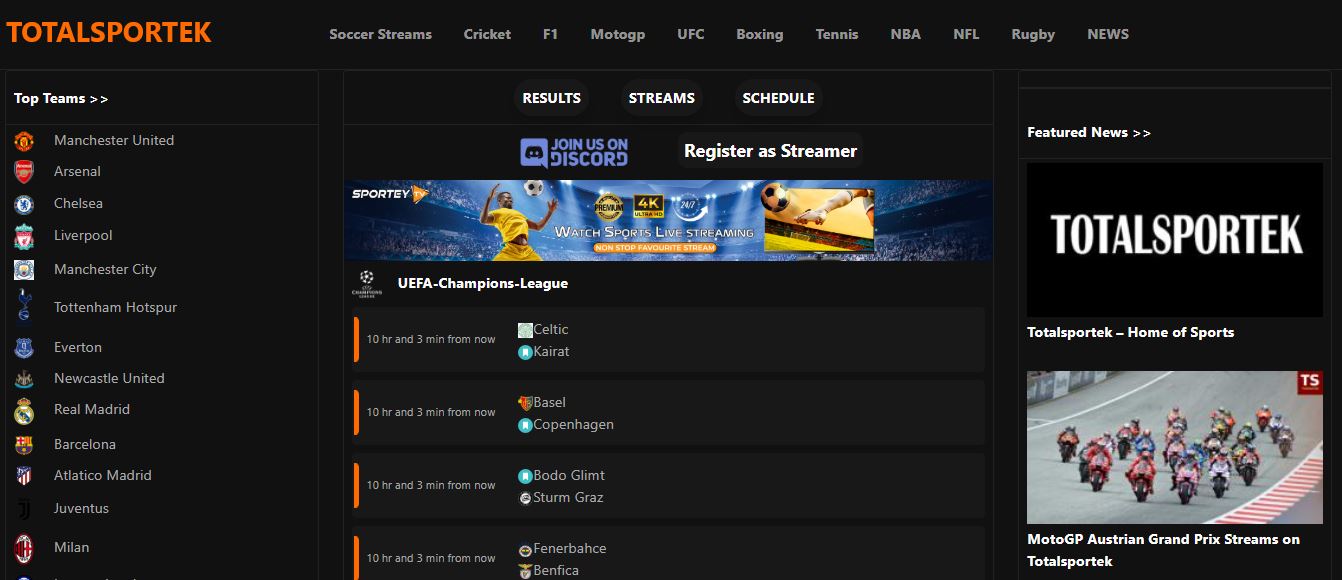Image resolution: width=1342 pixels, height=580 pixels.
Task: Open the Join Us On Discord link
Action: click(x=574, y=152)
